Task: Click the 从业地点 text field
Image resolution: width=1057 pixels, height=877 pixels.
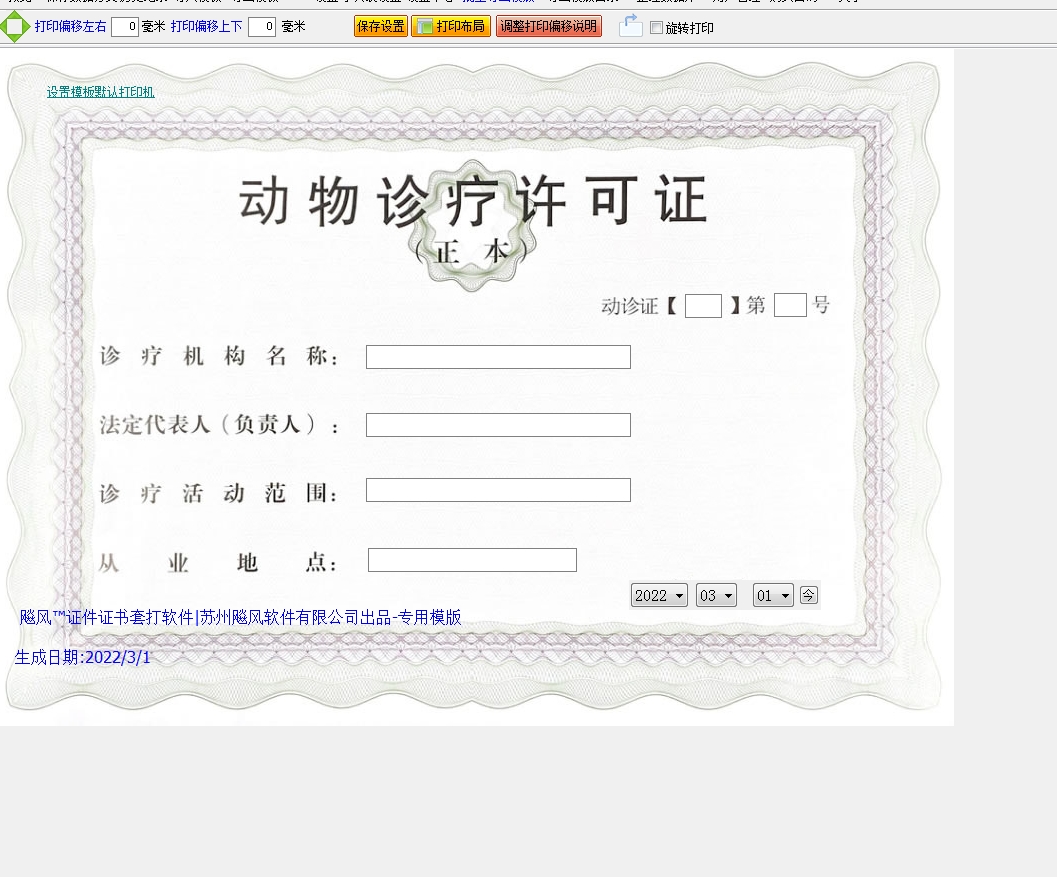Action: coord(472,560)
